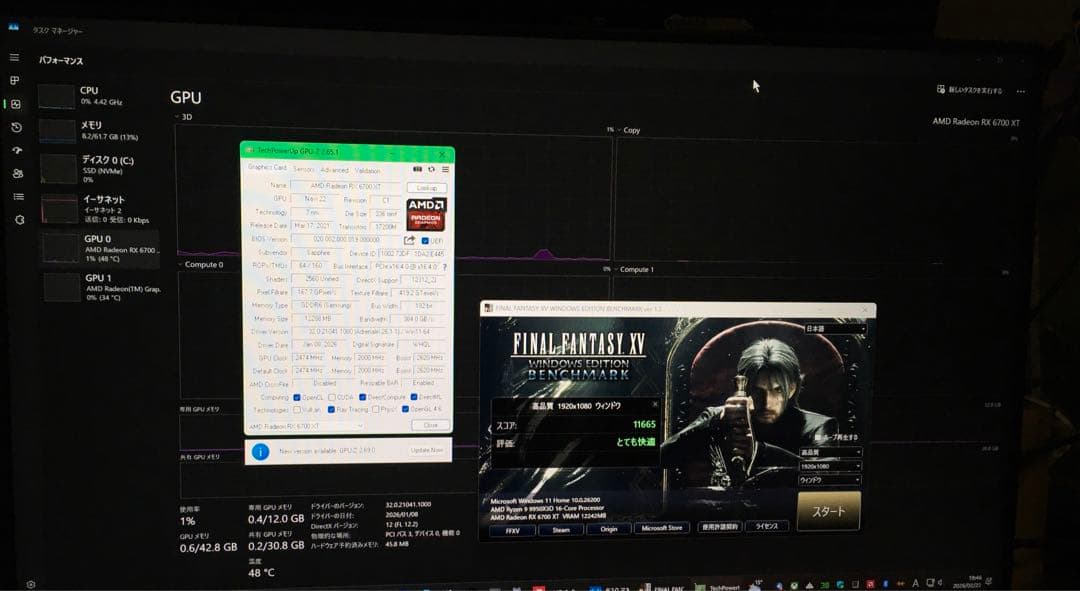The image size is (1080, 591).
Task: Switch to the Graphics Card tab in GPU-Z
Action: (x=267, y=167)
